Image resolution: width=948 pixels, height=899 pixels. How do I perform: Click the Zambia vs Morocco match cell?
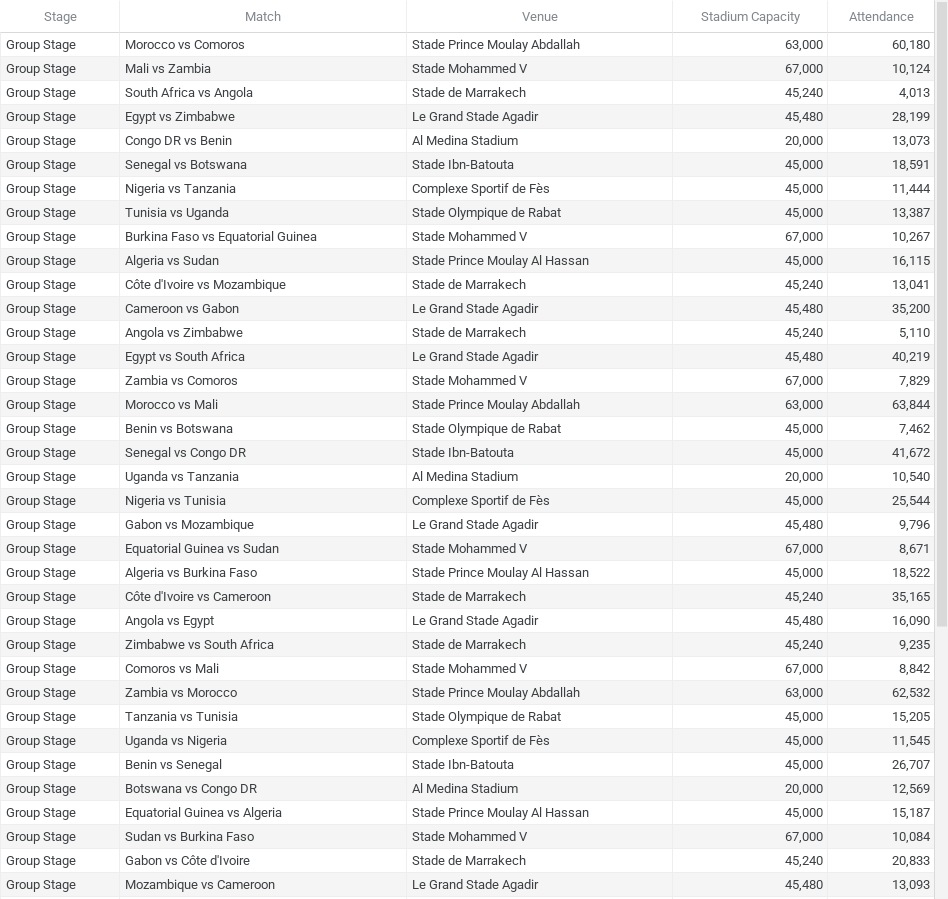click(181, 693)
